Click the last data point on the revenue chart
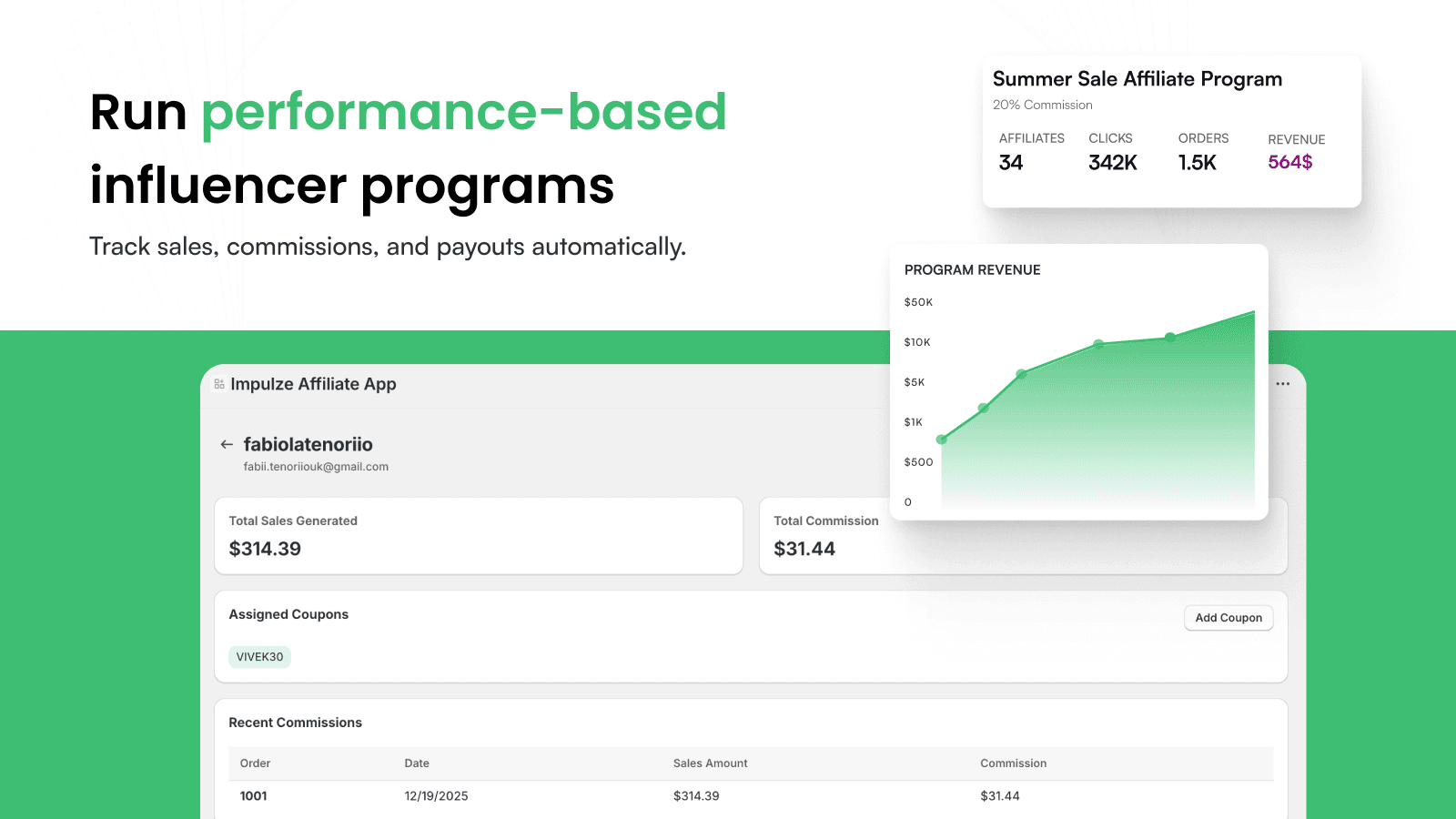 [1169, 337]
